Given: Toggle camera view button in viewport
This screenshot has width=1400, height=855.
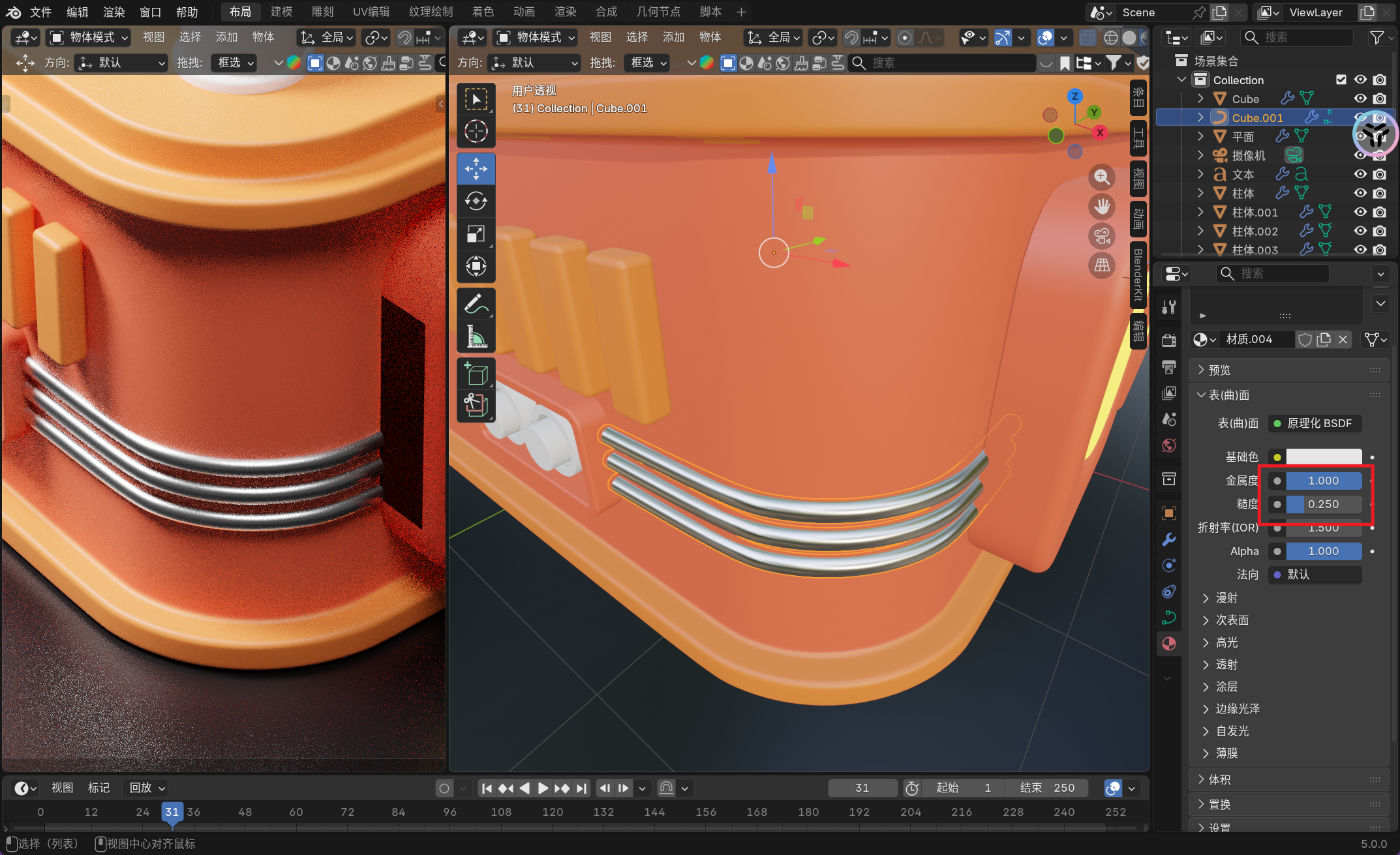Looking at the screenshot, I should click(1102, 235).
